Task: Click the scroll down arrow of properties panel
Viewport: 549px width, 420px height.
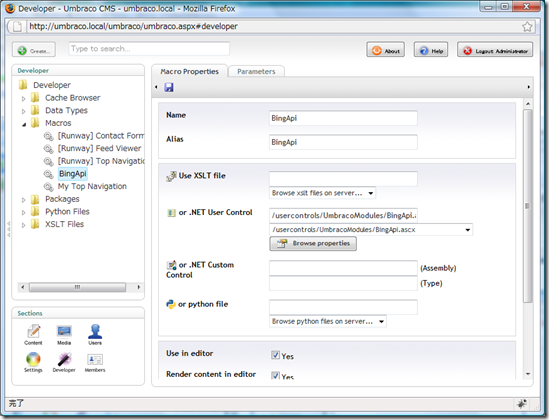Action: point(528,374)
